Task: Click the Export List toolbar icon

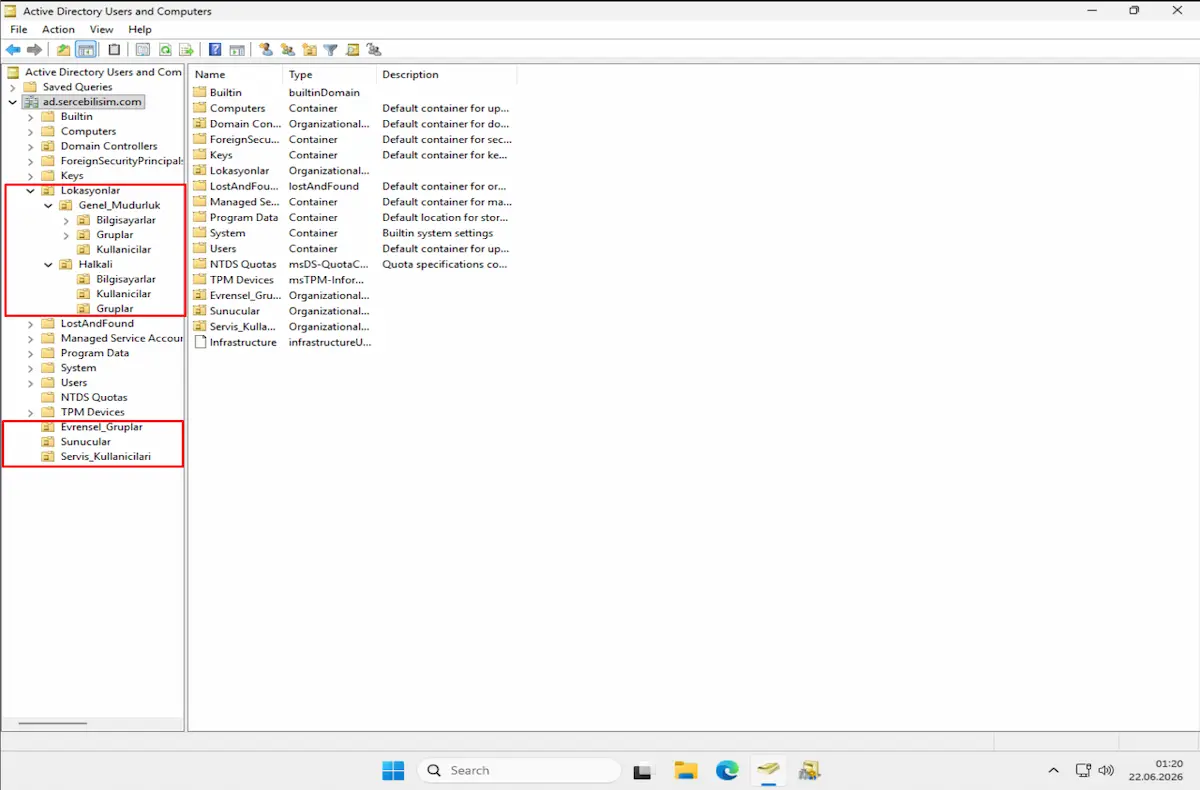Action: click(186, 50)
